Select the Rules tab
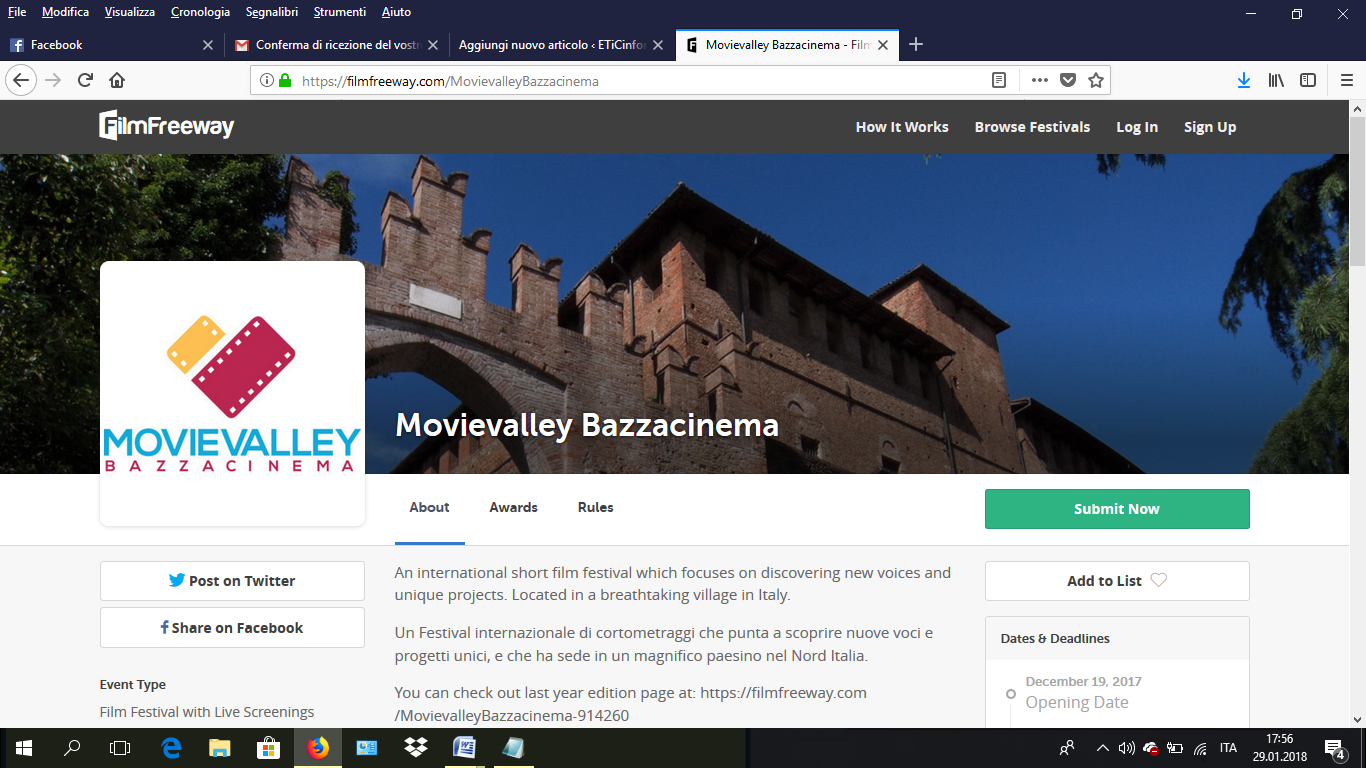Screen dimensions: 1366x768 (x=595, y=508)
